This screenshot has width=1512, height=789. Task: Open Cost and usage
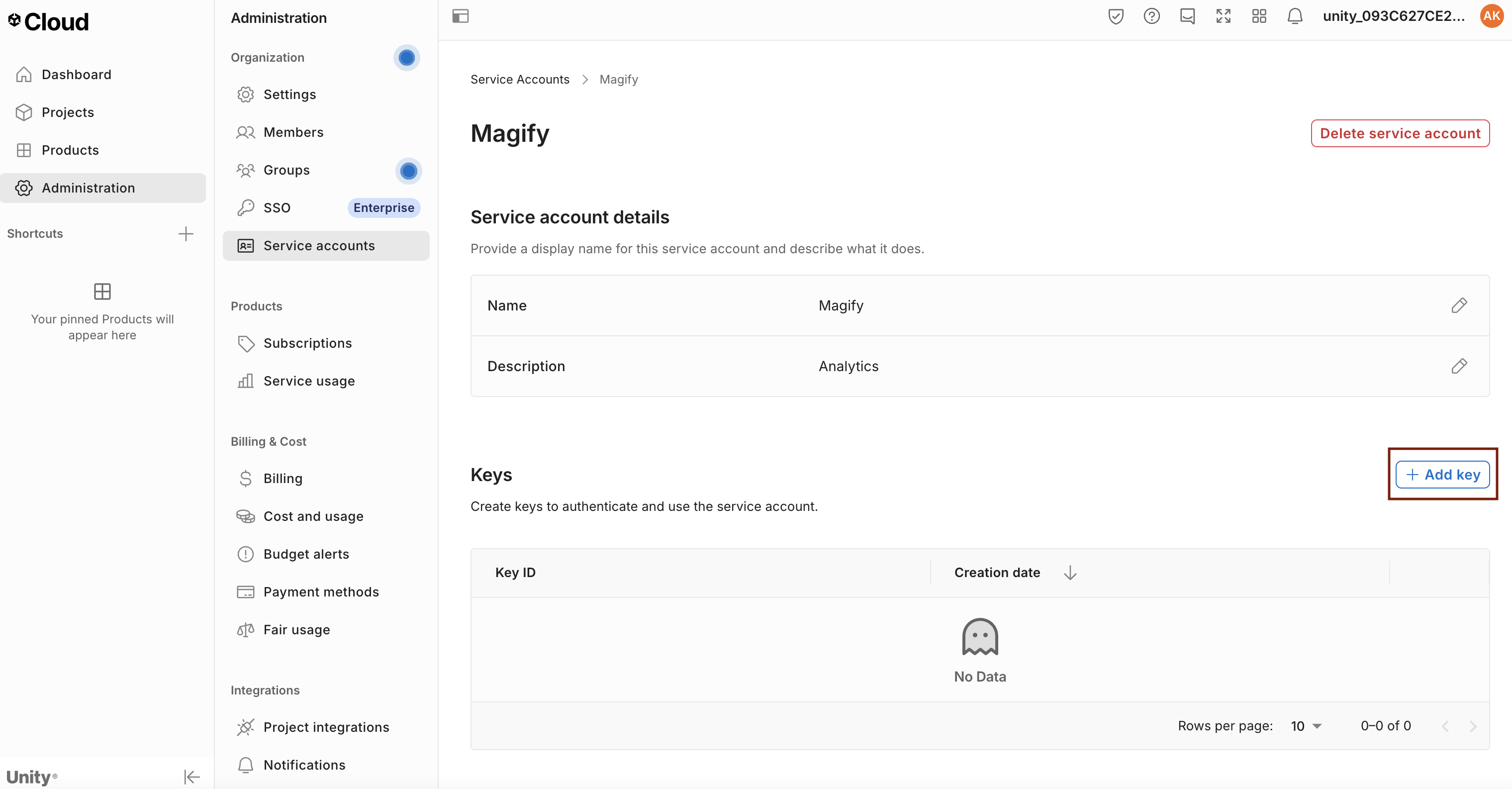(x=326, y=516)
